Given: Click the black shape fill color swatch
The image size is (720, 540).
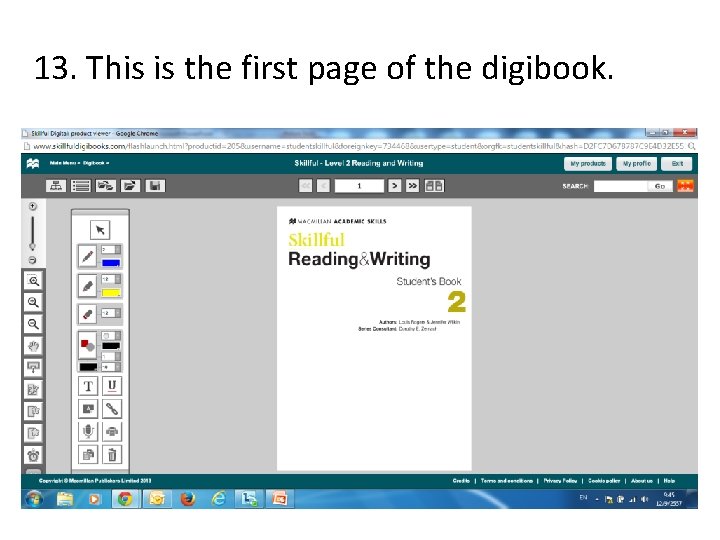Looking at the screenshot, I should [88, 367].
